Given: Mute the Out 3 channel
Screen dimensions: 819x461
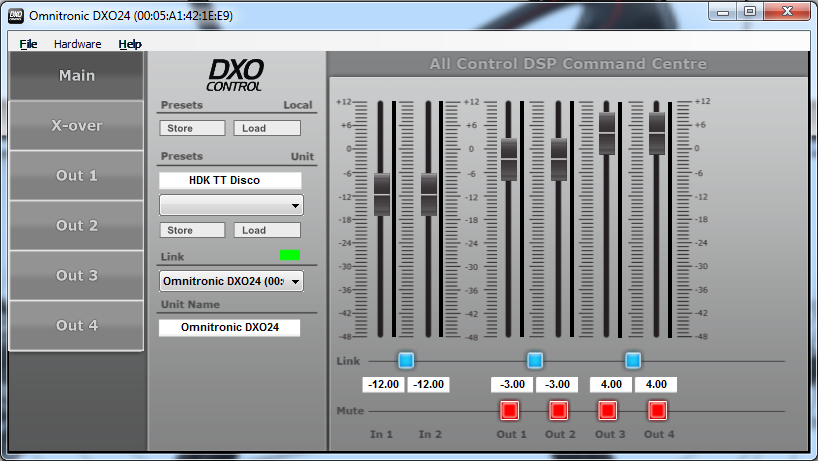Looking at the screenshot, I should click(607, 410).
